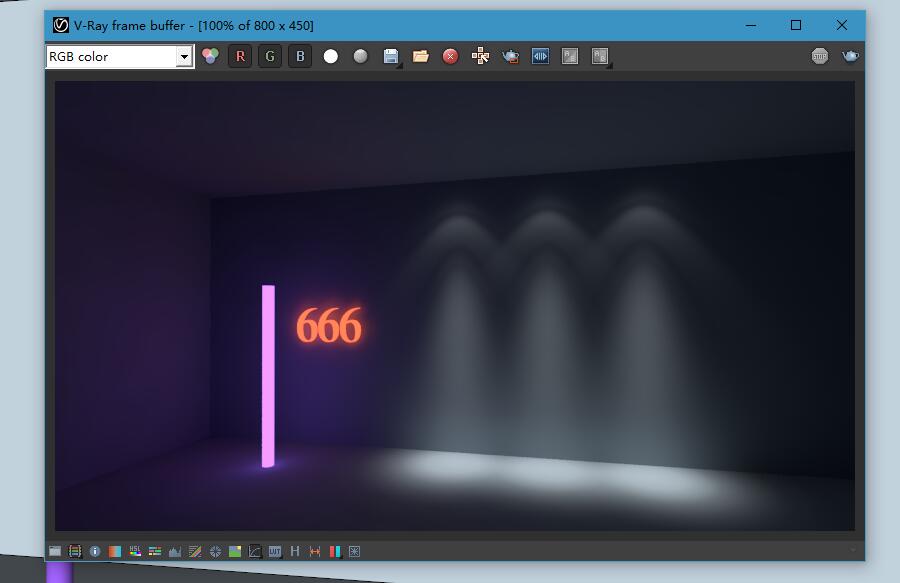The width and height of the screenshot is (900, 583).
Task: Toggle exposure correction aperture icon
Action: (215, 551)
